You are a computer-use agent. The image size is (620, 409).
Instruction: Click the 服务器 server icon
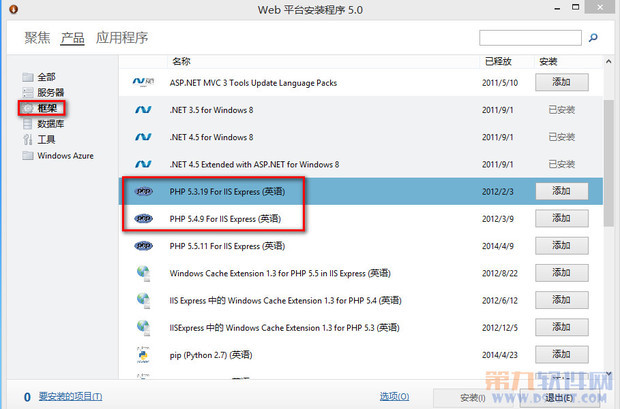[x=28, y=93]
